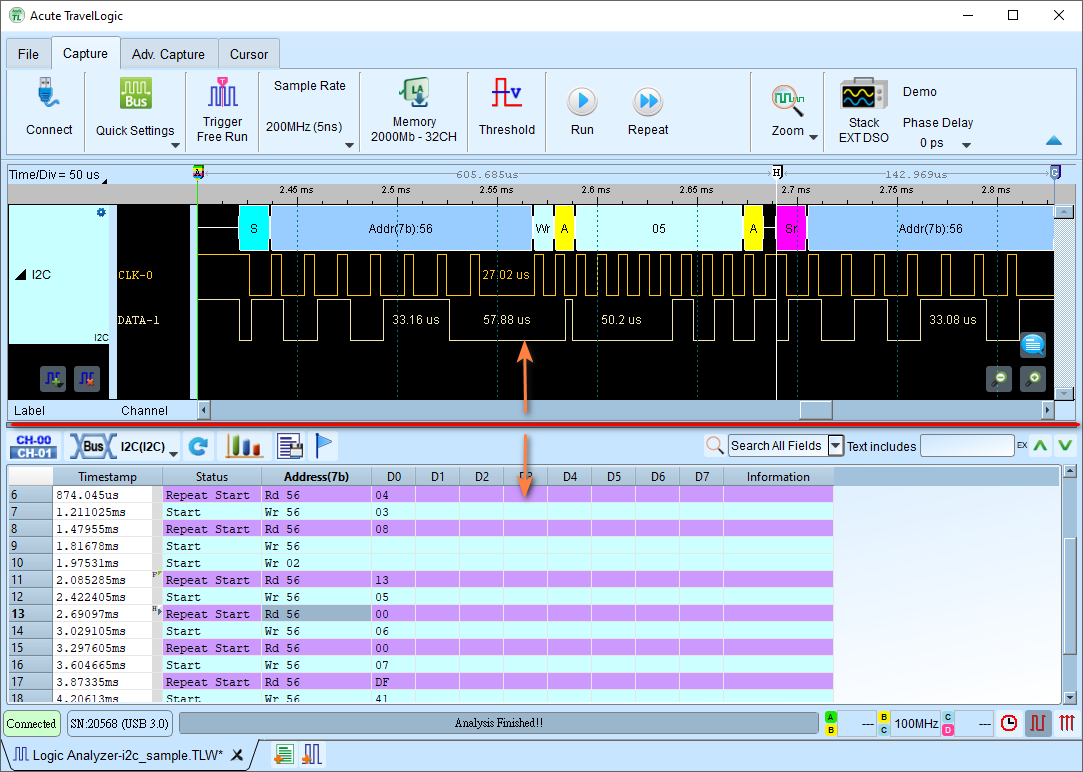Find next match with down arrow
Screen dimensions: 1083x772
1065,446
